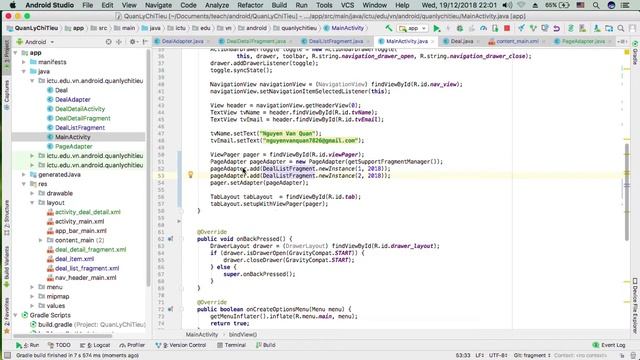Expand the content_main (2) node
The image size is (640, 360).
point(40,240)
